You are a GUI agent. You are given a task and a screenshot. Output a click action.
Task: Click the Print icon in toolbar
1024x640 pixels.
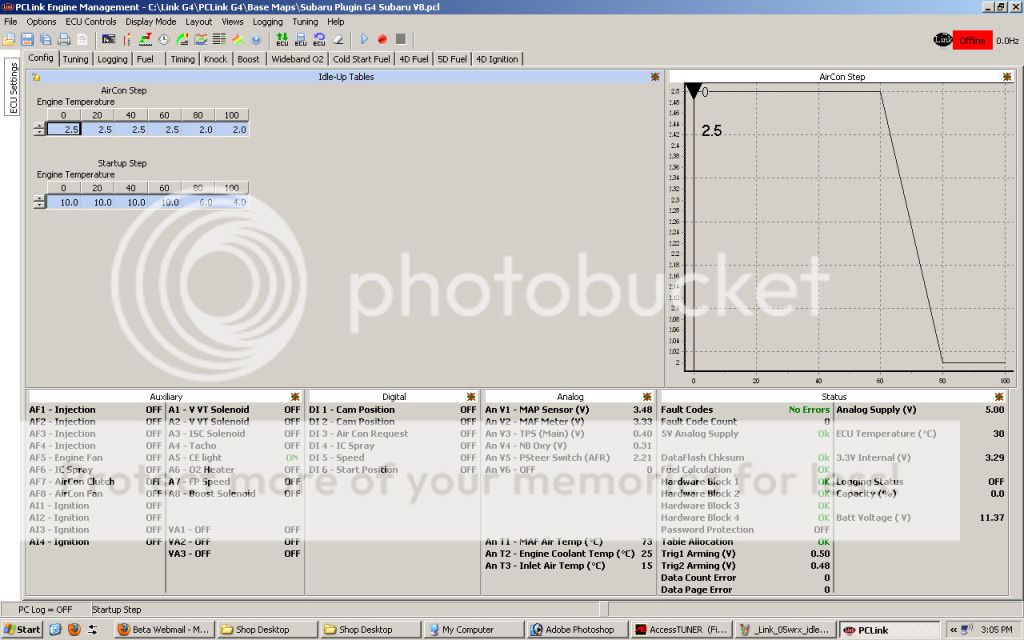(x=63, y=39)
